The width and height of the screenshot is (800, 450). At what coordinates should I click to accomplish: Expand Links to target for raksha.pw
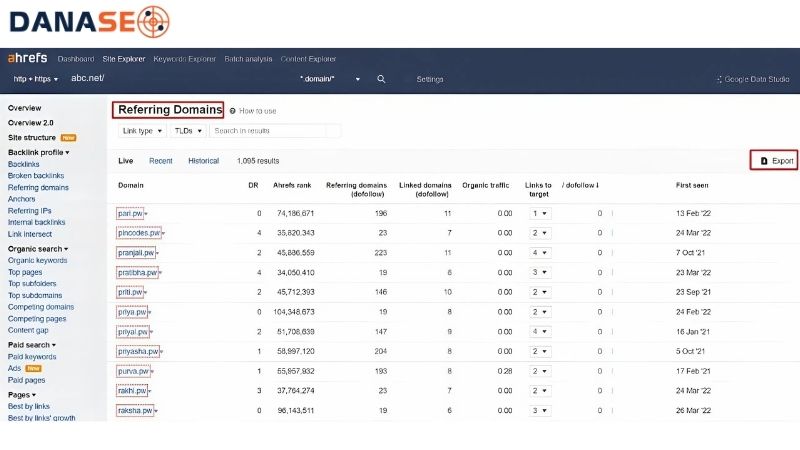click(540, 411)
